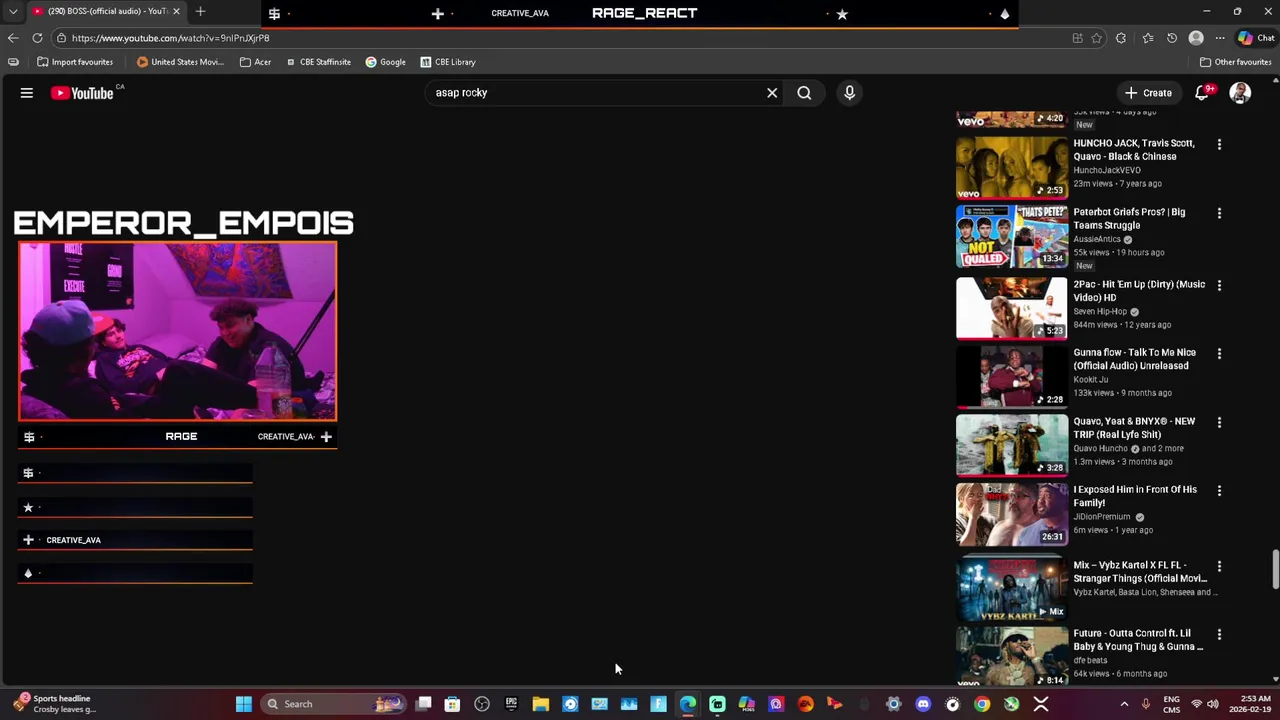Screen dimensions: 1280x720
Task: Open options for 2Pac Hit 'Em Up
Action: (x=1219, y=285)
